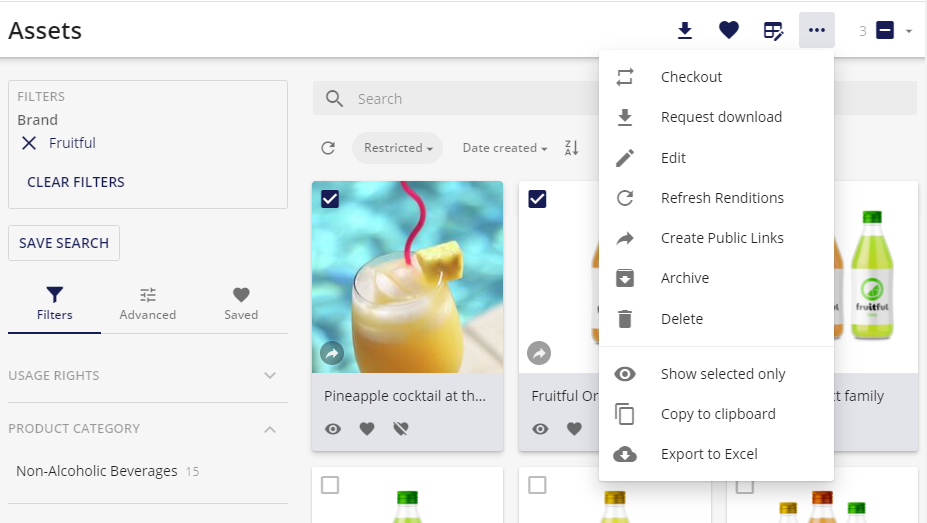Click share badge on Pineapple cocktail image
This screenshot has height=523, width=927.
pyautogui.click(x=332, y=353)
